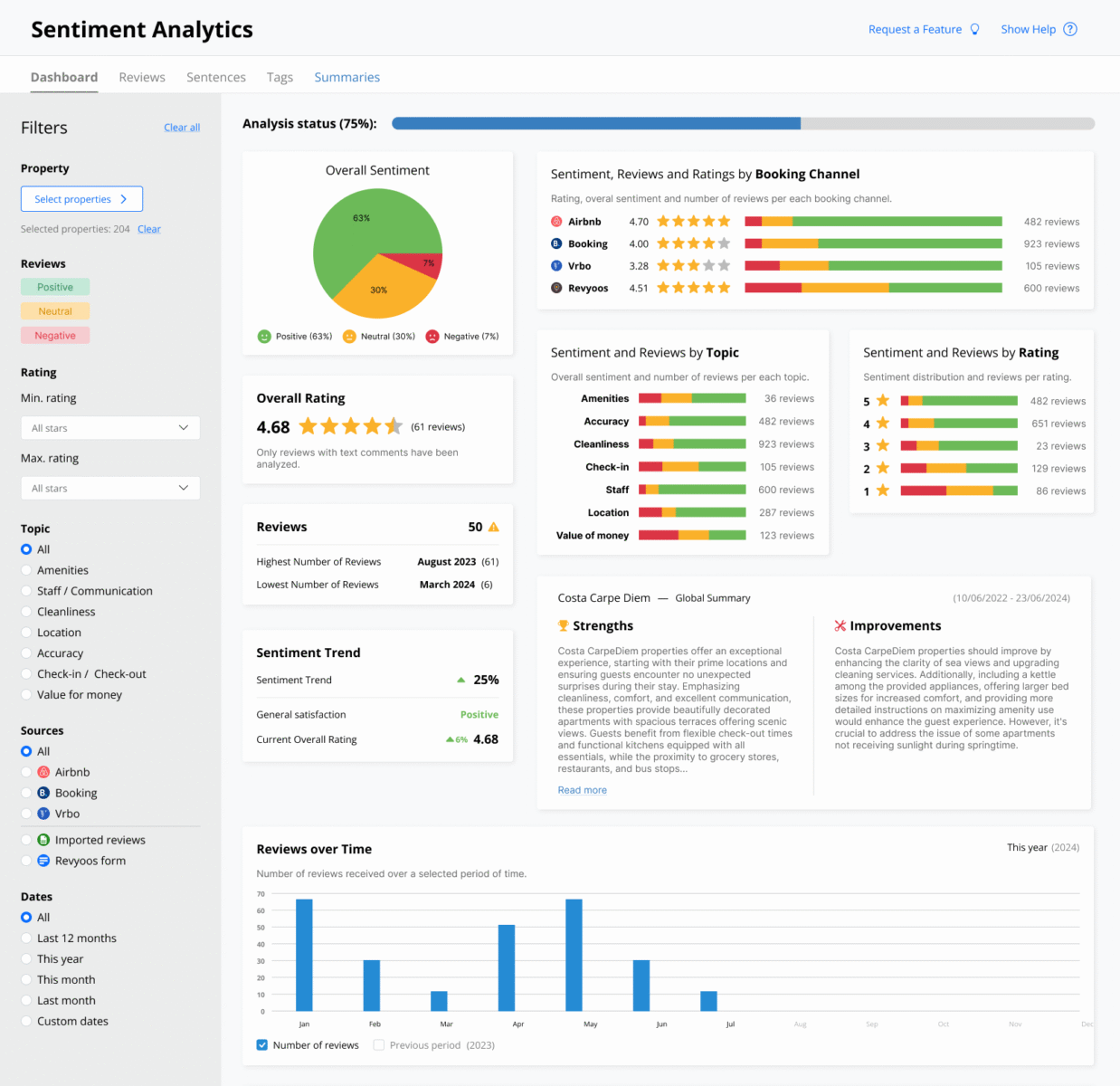
Task: Open the Select properties chooser
Action: click(x=81, y=199)
